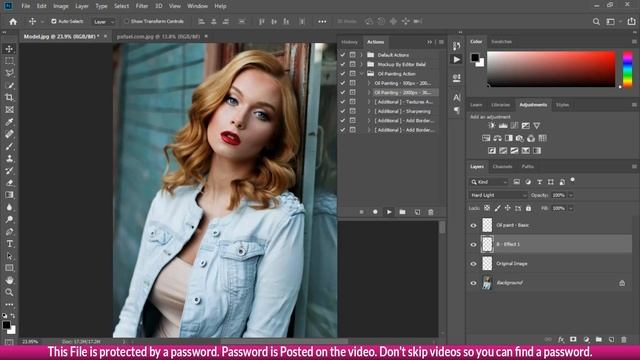Open the Kind filter dropdown
Viewport: 640px width, 360px height.
[x=489, y=182]
